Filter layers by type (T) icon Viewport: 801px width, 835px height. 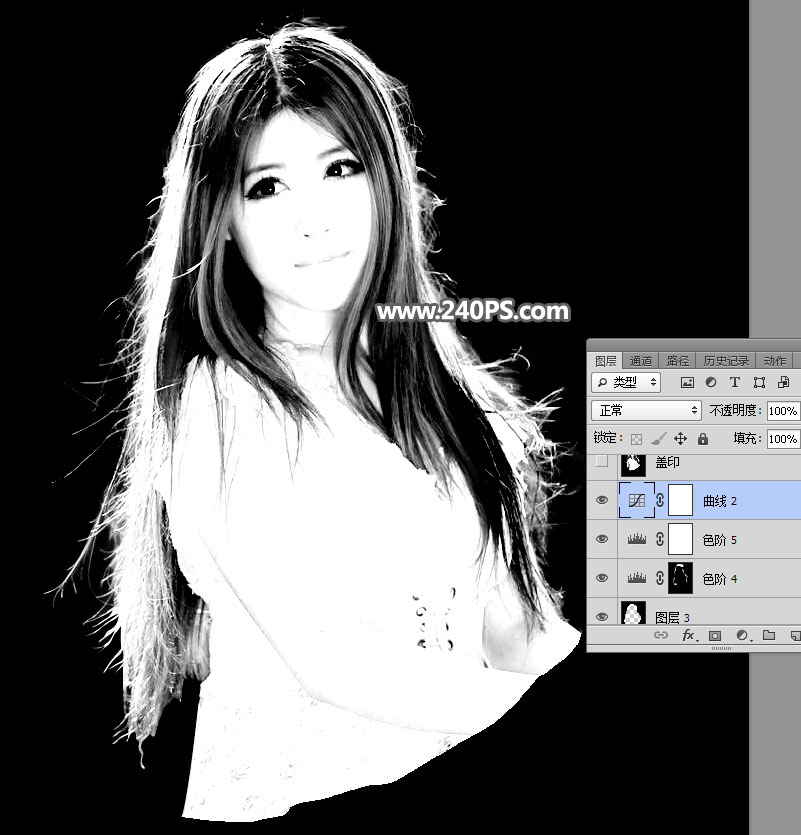[735, 382]
